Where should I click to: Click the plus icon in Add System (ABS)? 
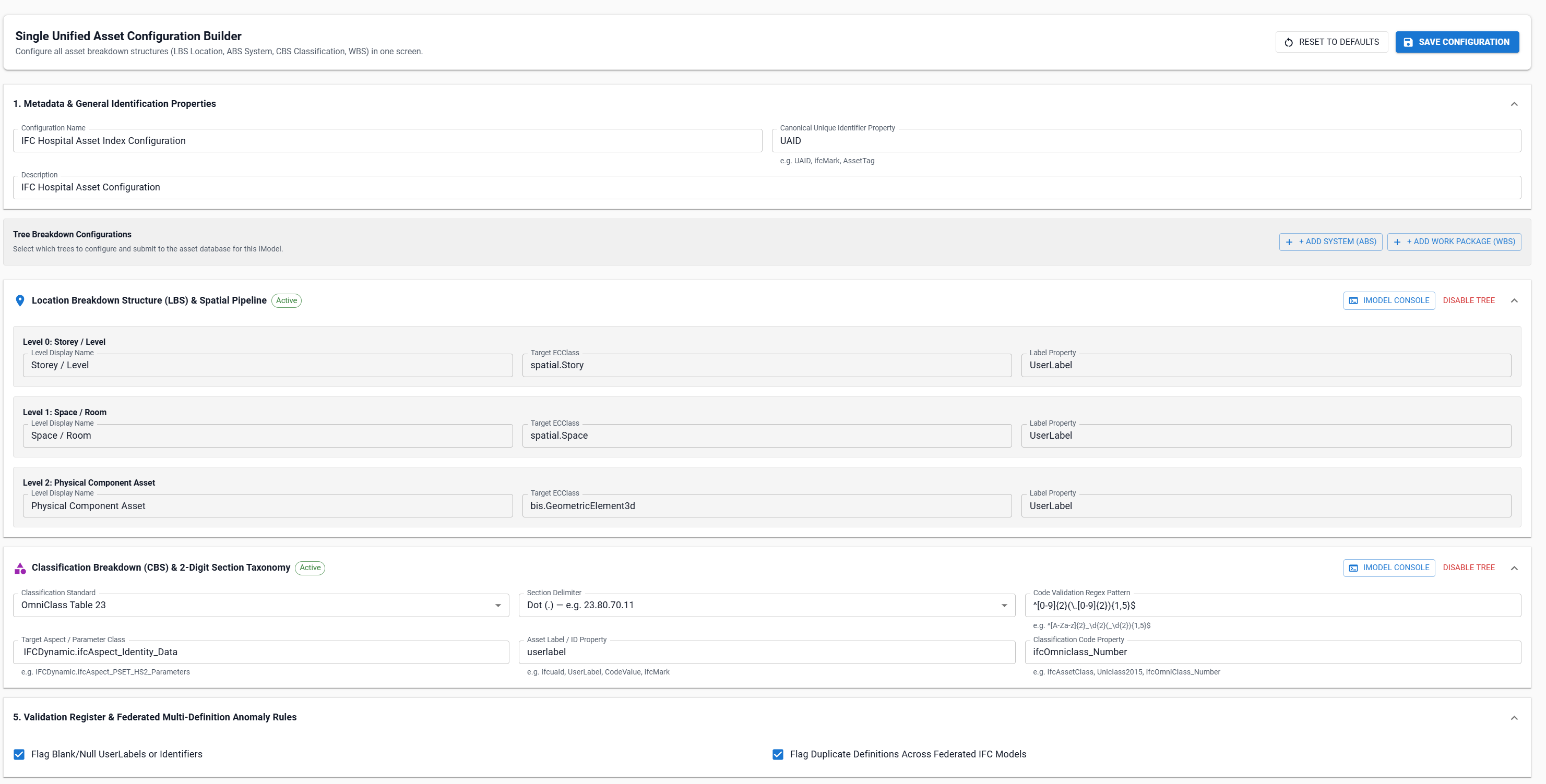1289,242
